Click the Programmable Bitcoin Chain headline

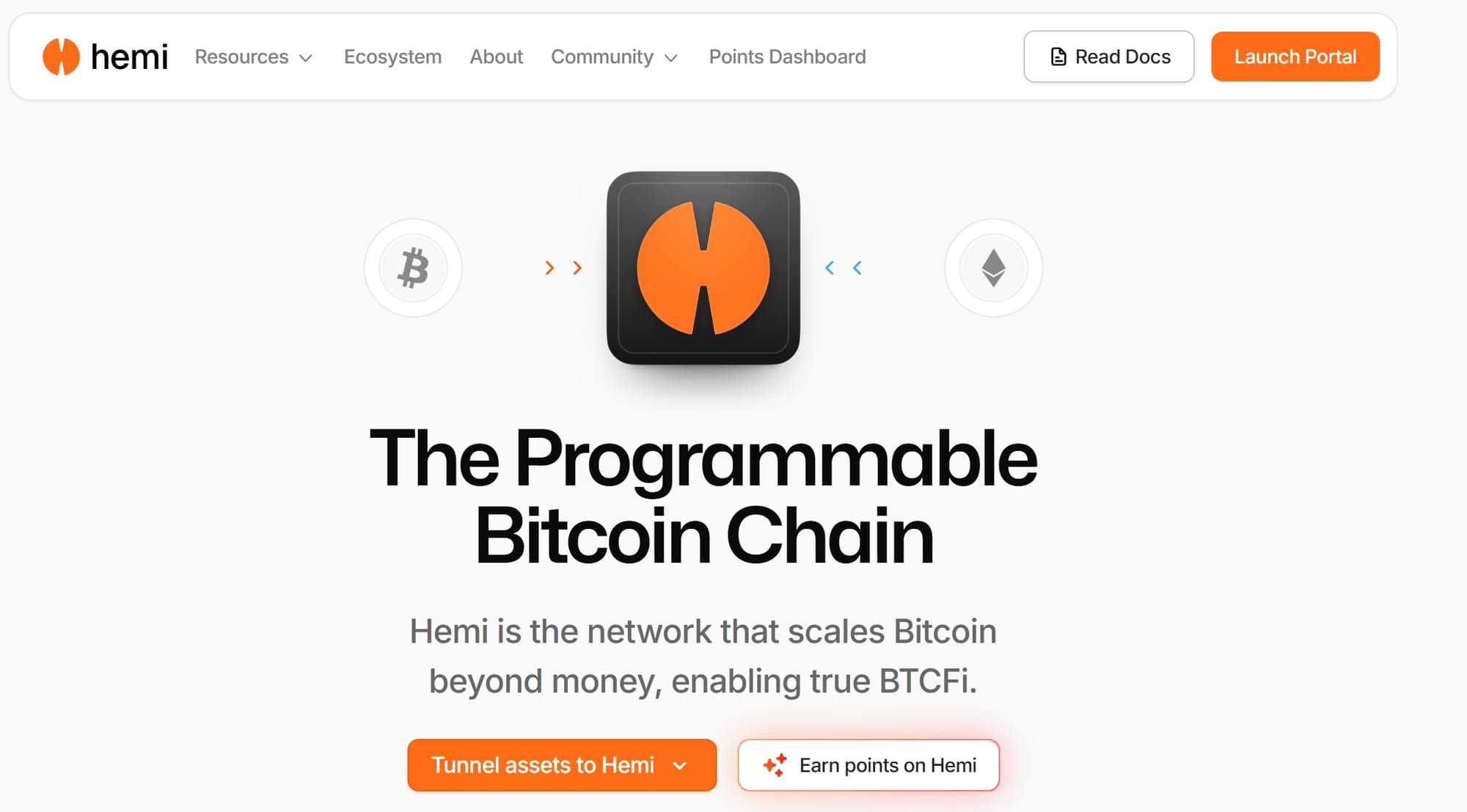click(x=703, y=496)
